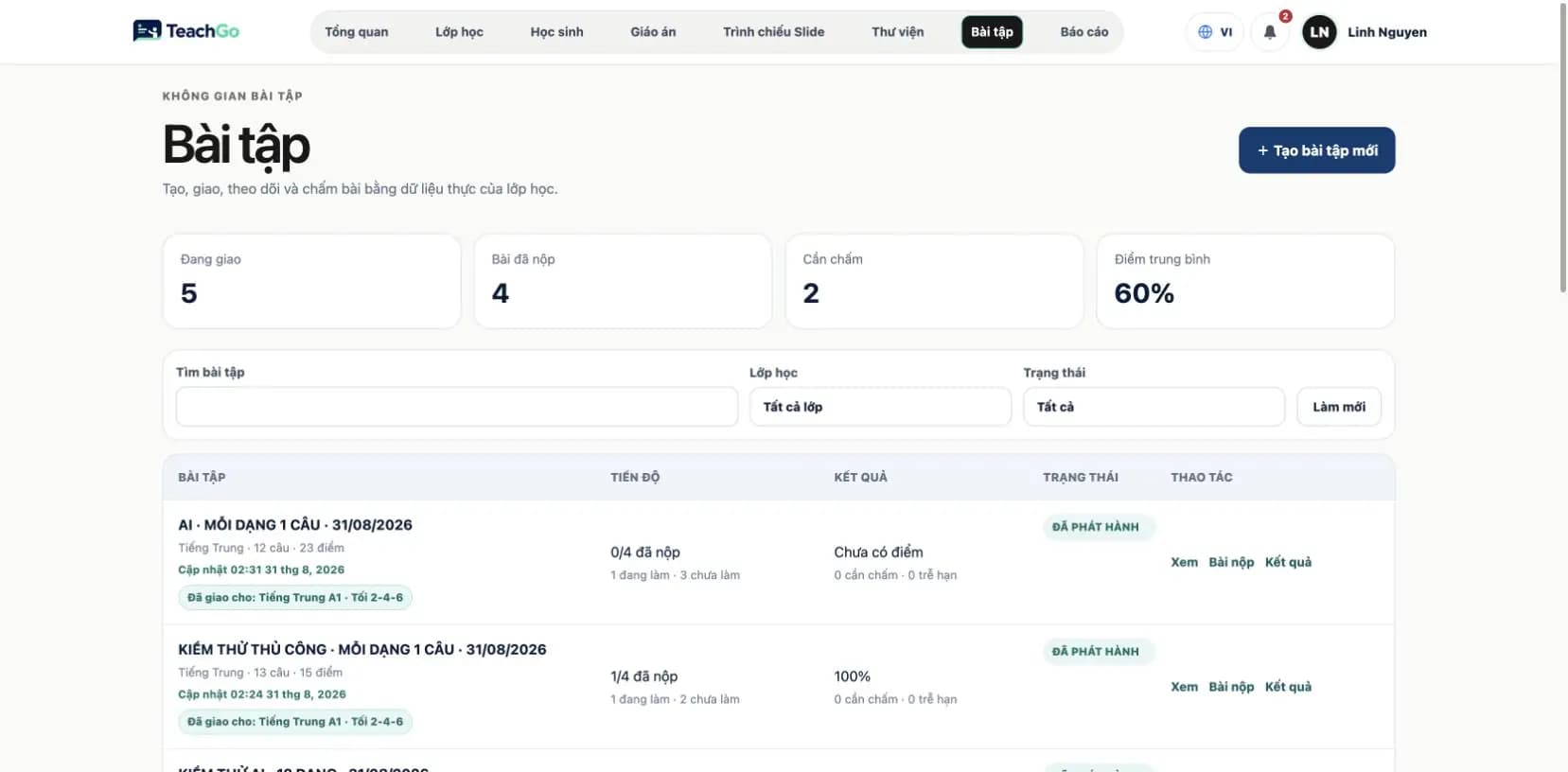Expand the Lớp học dropdown
Screen dimensions: 1568x772
pos(880,407)
